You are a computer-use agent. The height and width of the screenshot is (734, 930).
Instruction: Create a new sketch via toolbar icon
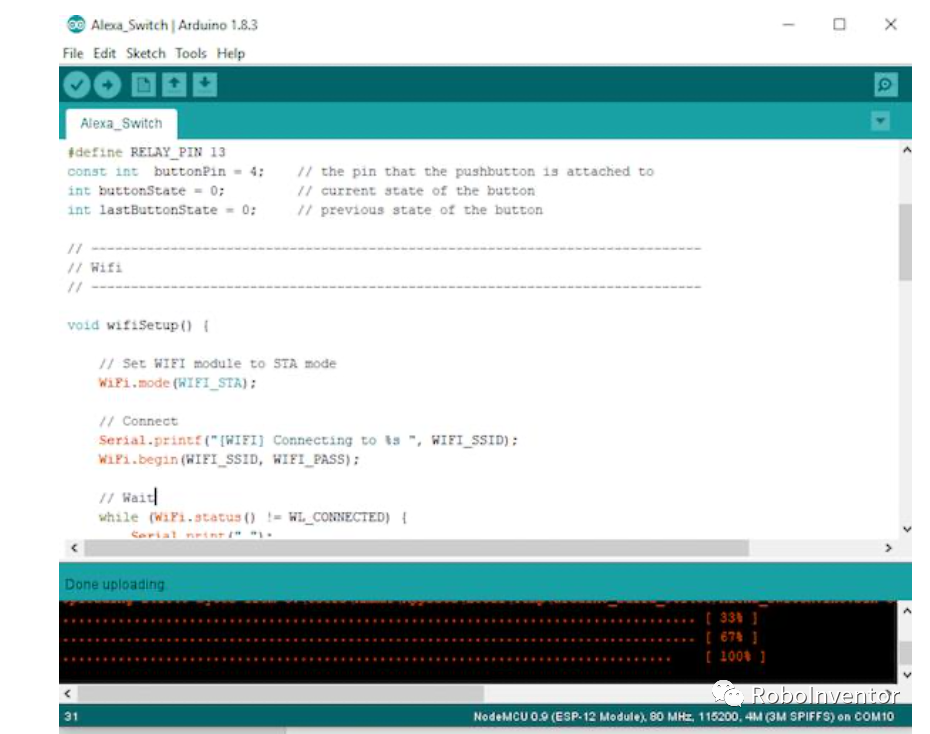coord(143,84)
